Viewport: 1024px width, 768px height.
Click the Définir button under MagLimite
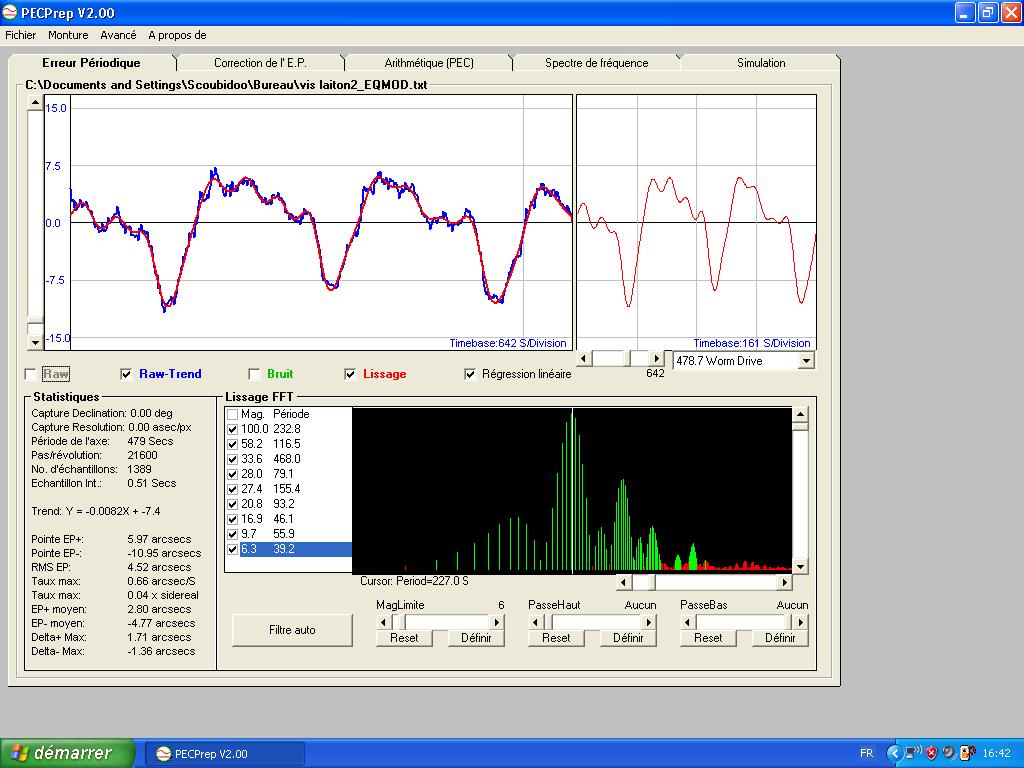click(x=475, y=638)
